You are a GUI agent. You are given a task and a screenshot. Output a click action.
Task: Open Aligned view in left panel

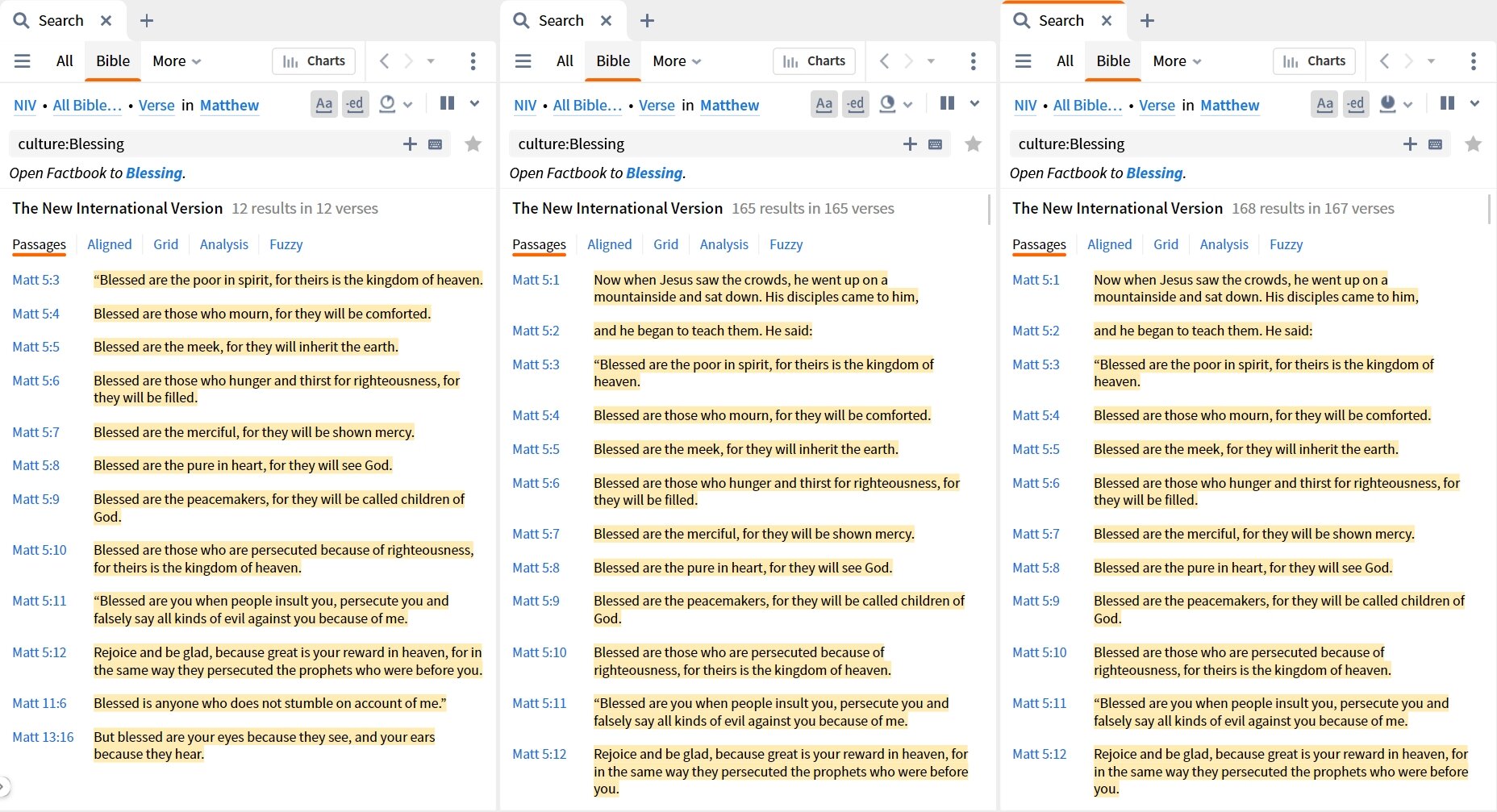tap(110, 244)
